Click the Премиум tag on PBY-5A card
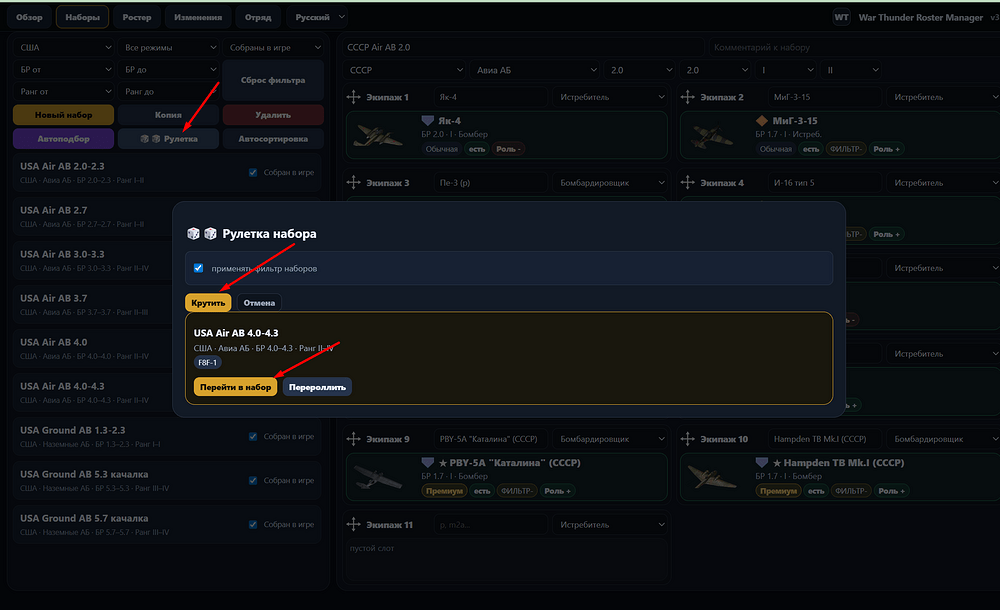This screenshot has height=610, width=1000. pos(444,491)
